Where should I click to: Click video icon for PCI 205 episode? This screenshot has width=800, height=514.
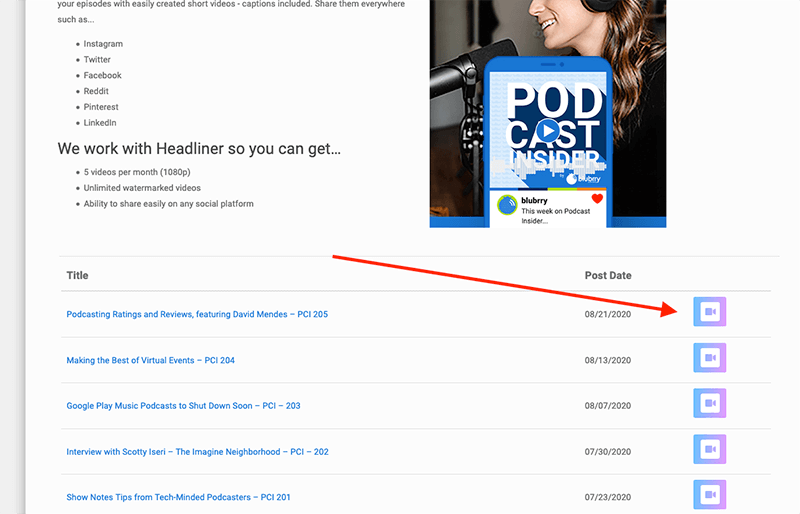pos(709,312)
